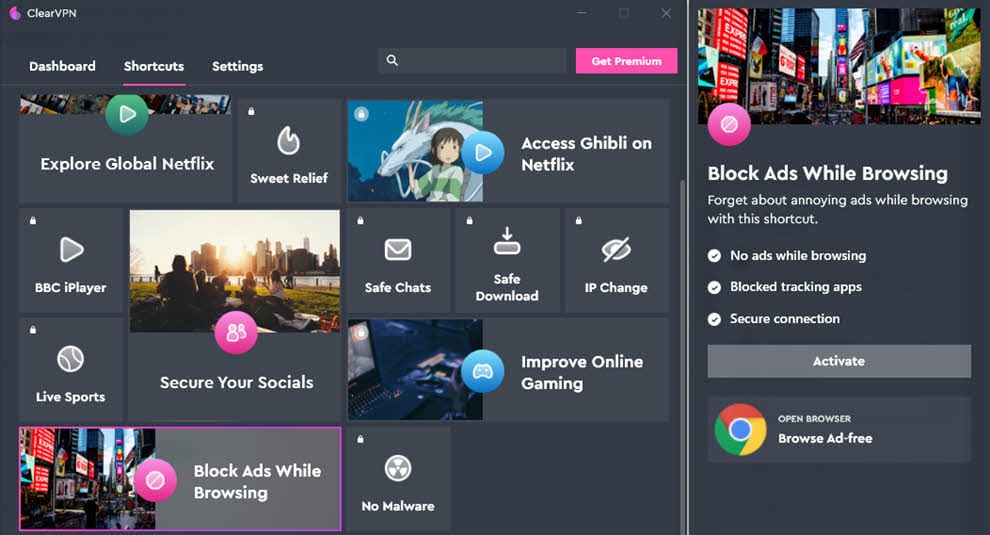
Task: Click the lock icon on No Malware tile
Action: pos(361,439)
